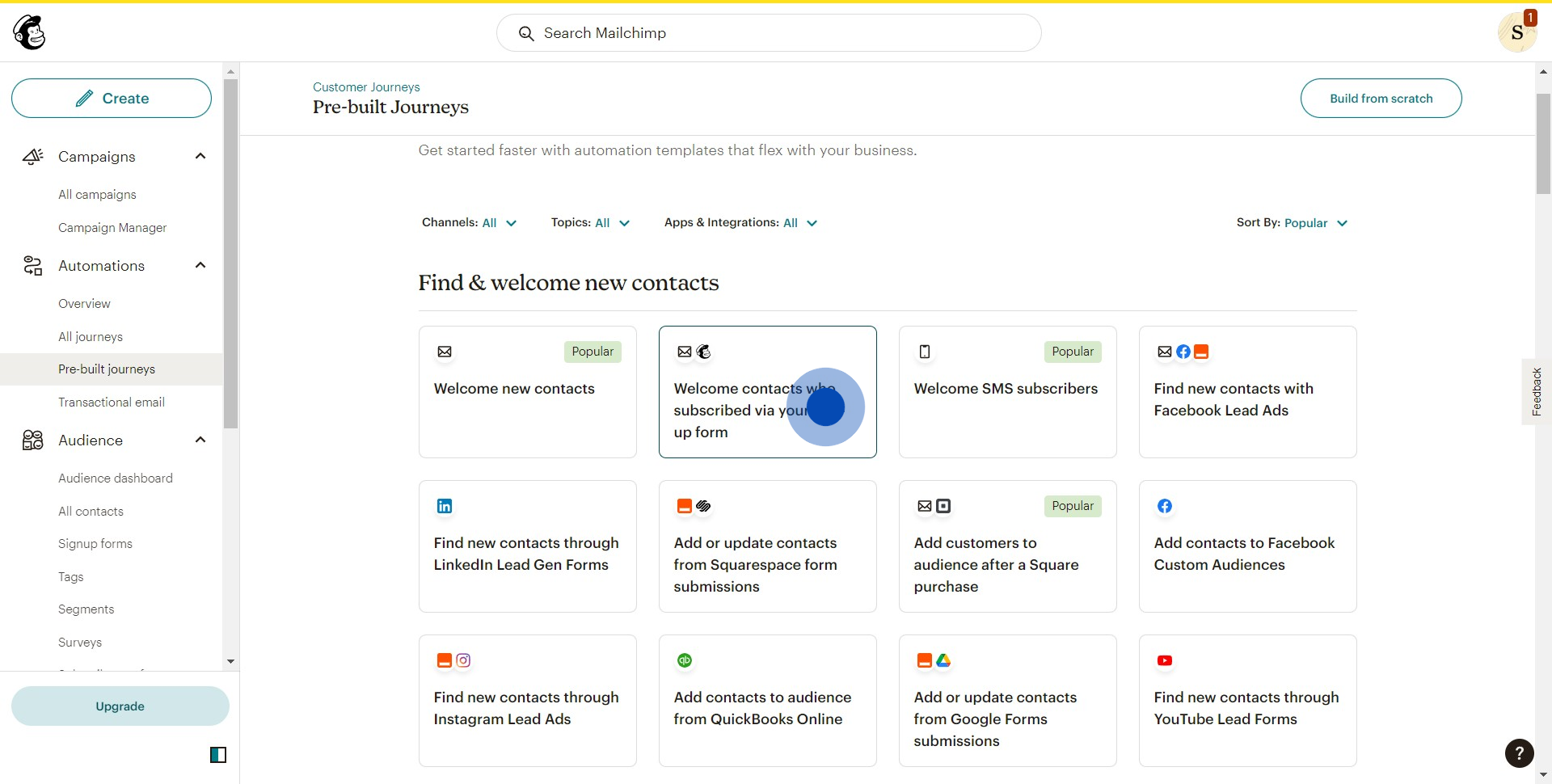Click the Audience people icon
Image resolution: width=1552 pixels, height=784 pixels.
(x=32, y=440)
